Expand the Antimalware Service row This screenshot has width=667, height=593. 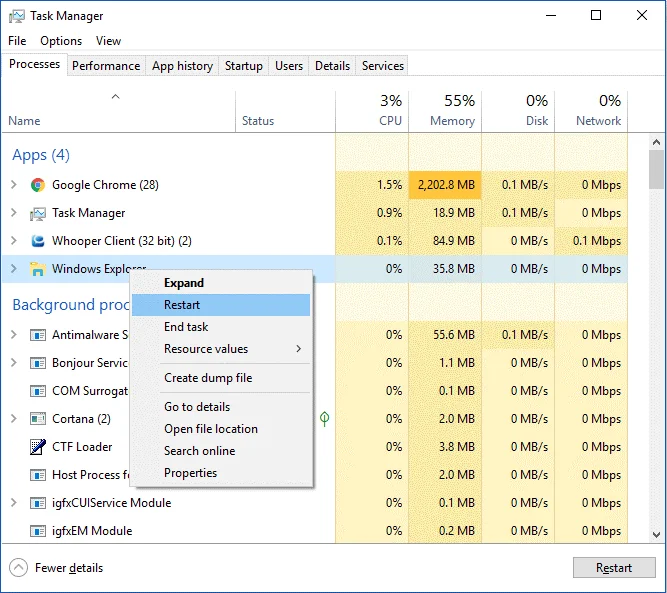coord(14,335)
